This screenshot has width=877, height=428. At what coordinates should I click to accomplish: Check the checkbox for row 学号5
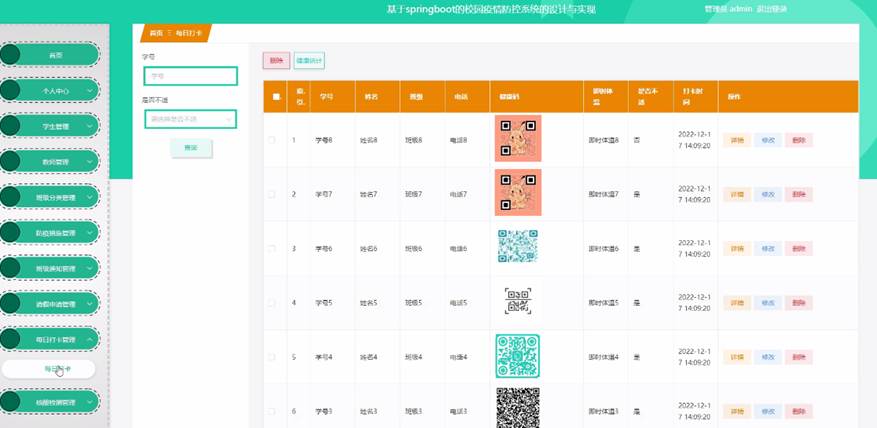pos(272,303)
